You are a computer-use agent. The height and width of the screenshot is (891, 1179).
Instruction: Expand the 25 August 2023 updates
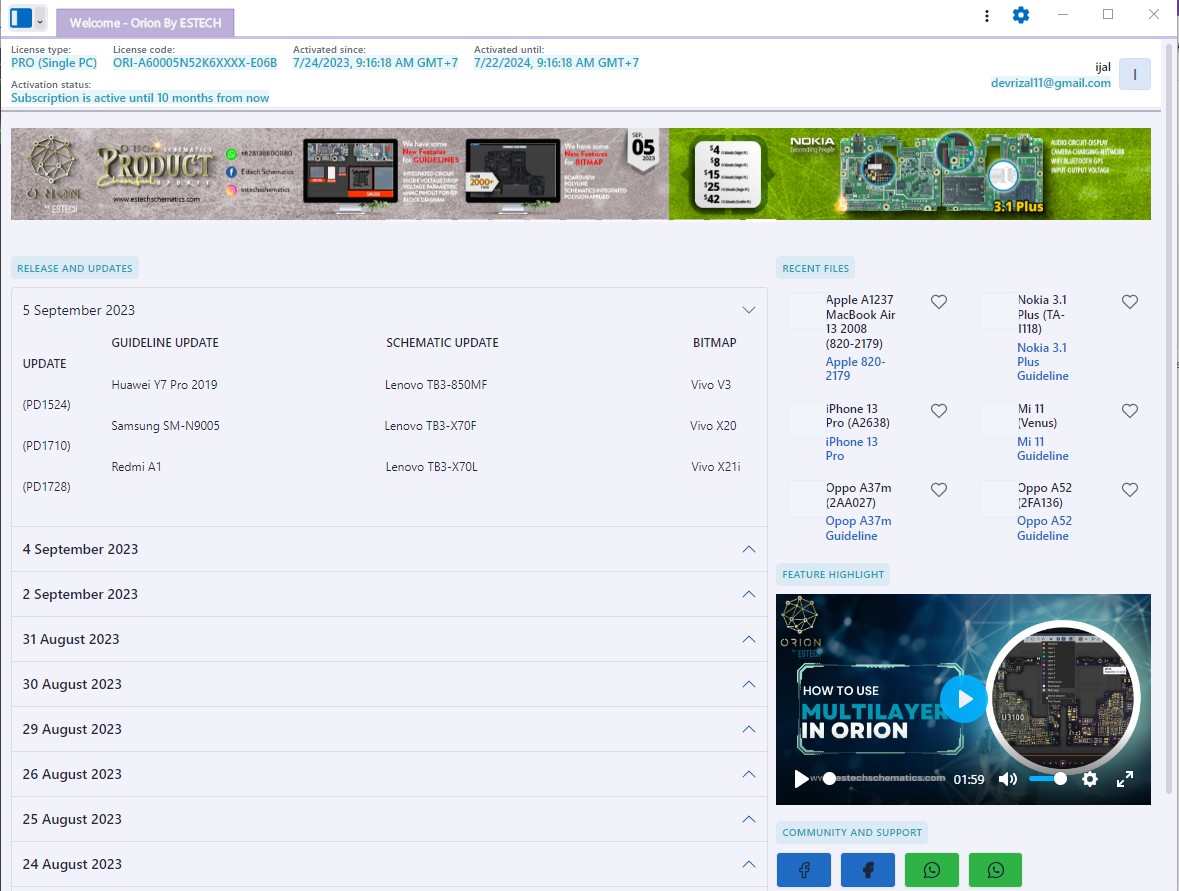748,819
